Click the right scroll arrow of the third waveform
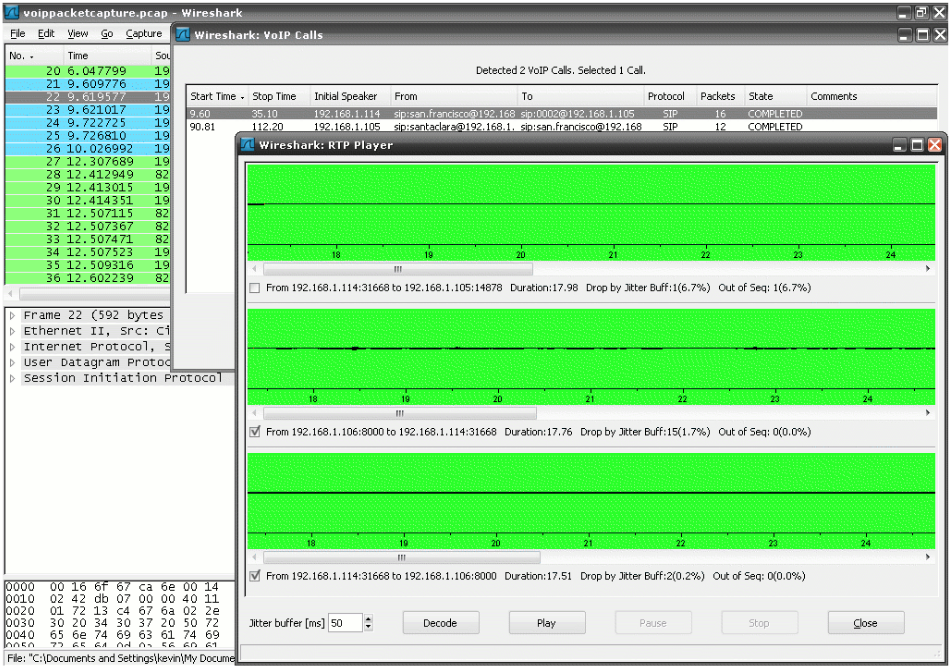 [x=928, y=557]
